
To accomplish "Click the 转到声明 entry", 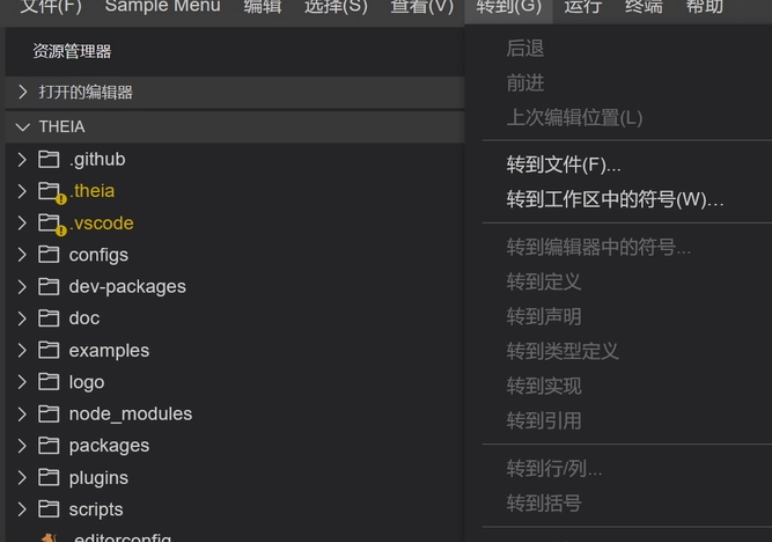I will click(x=544, y=317).
